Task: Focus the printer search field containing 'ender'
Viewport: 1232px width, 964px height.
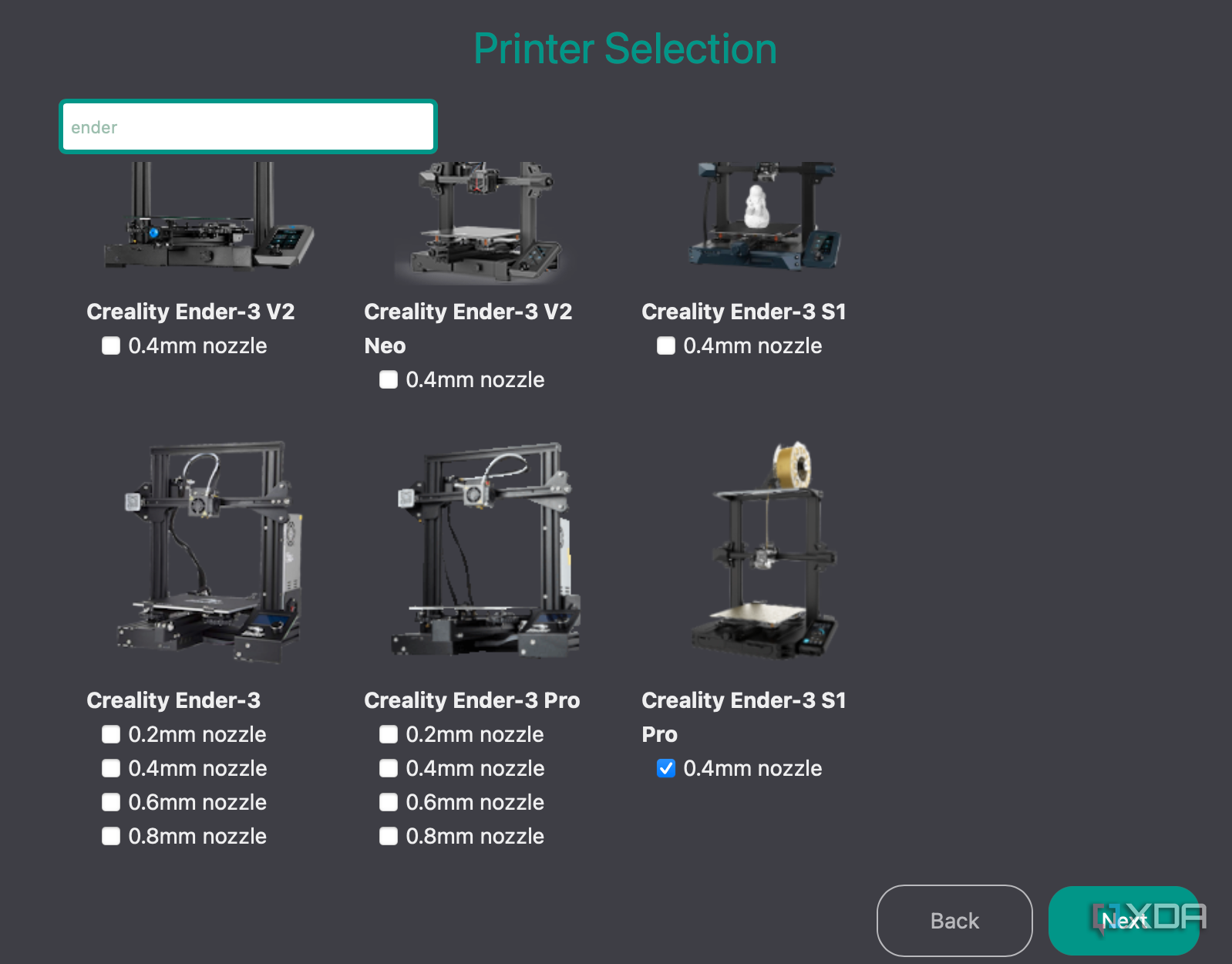Action: coord(248,126)
